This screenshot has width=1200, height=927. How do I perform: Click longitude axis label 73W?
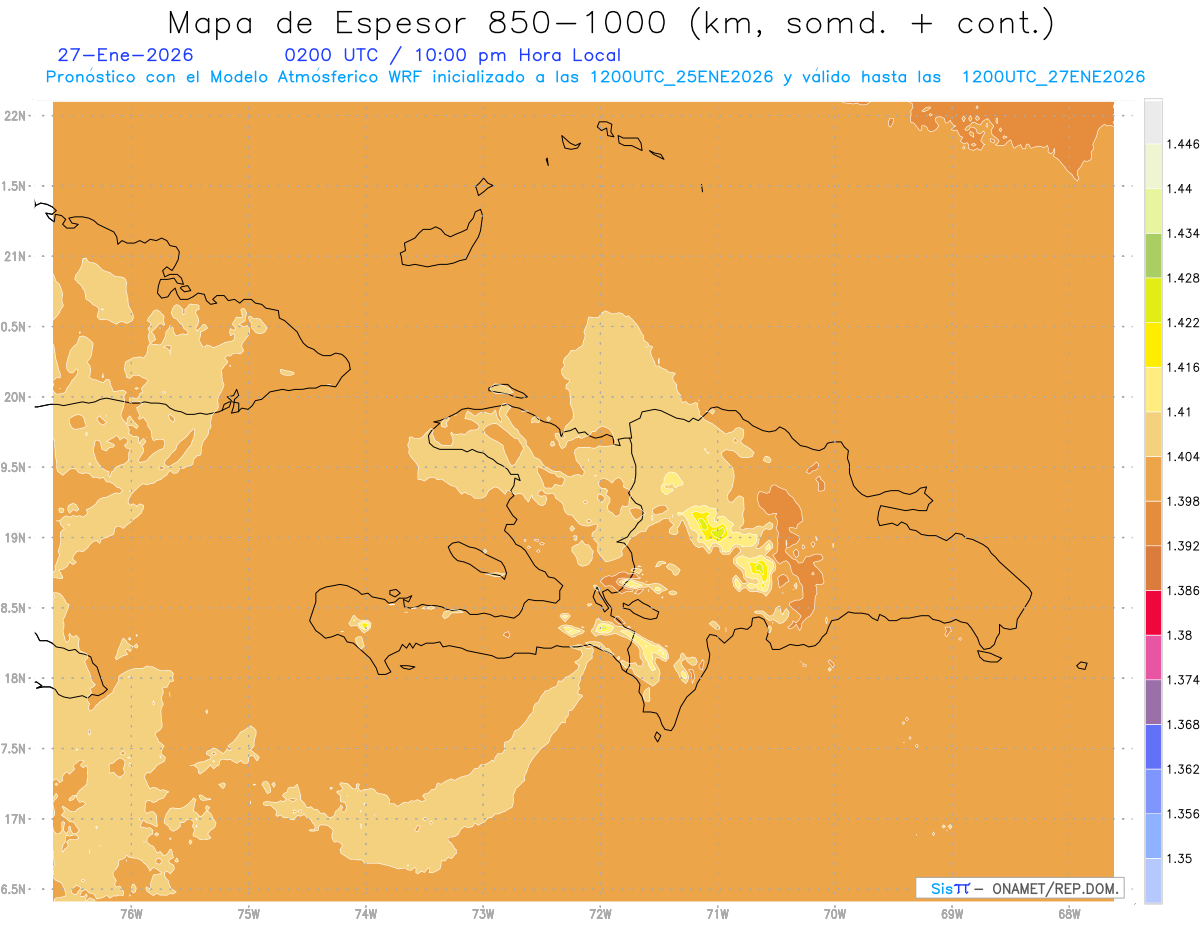pyautogui.click(x=483, y=913)
